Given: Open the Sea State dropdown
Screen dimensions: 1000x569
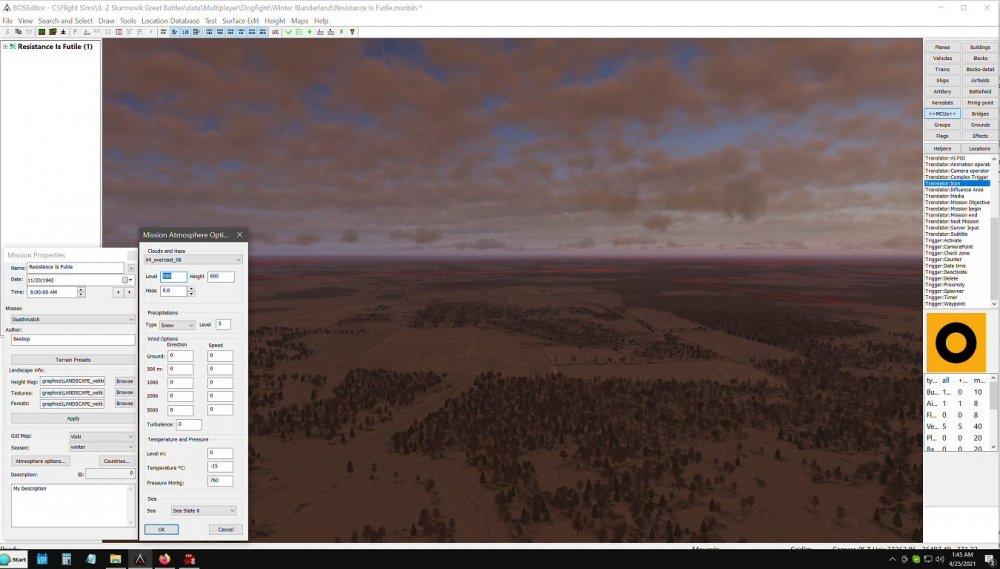Looking at the screenshot, I should 203,510.
